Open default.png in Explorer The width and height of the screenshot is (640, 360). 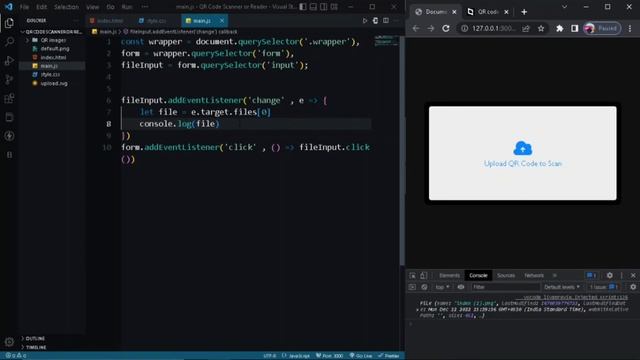(55, 49)
